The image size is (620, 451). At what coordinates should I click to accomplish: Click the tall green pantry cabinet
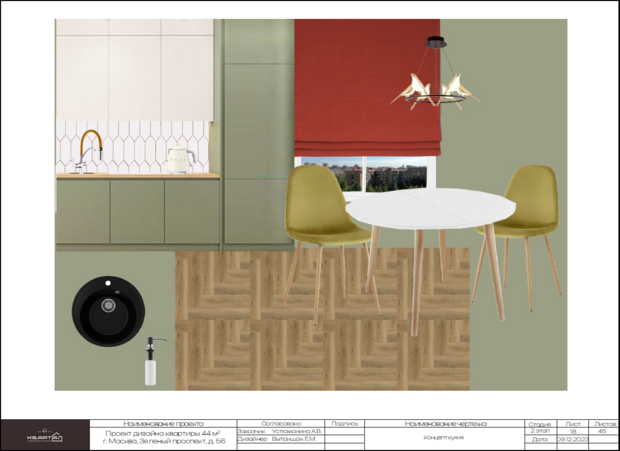point(259,132)
